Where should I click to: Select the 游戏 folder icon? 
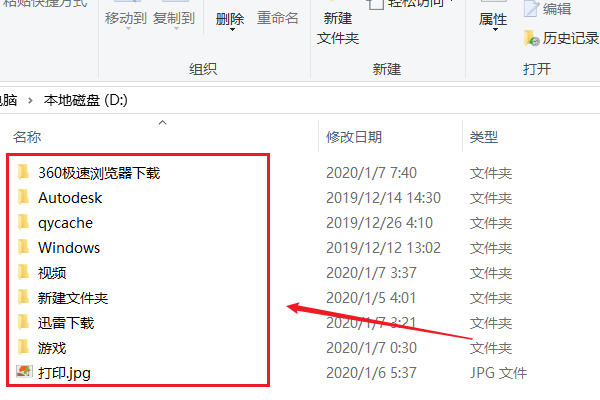pyautogui.click(x=23, y=347)
